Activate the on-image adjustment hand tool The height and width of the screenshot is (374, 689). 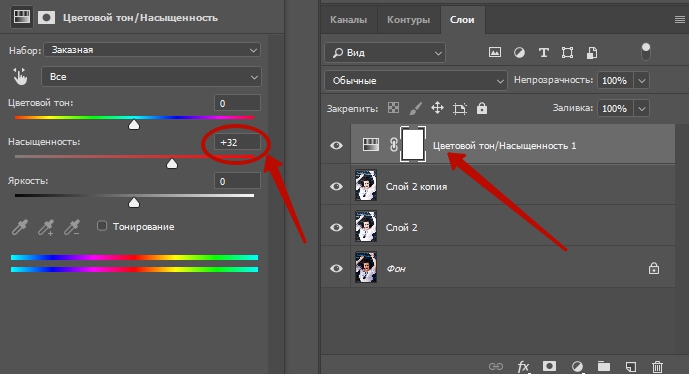20,76
